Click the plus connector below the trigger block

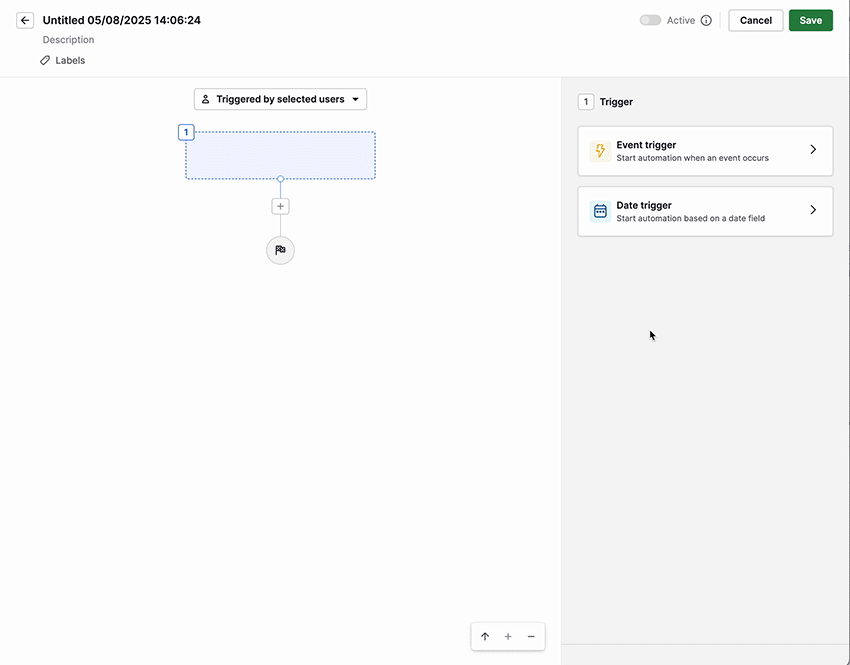(280, 205)
